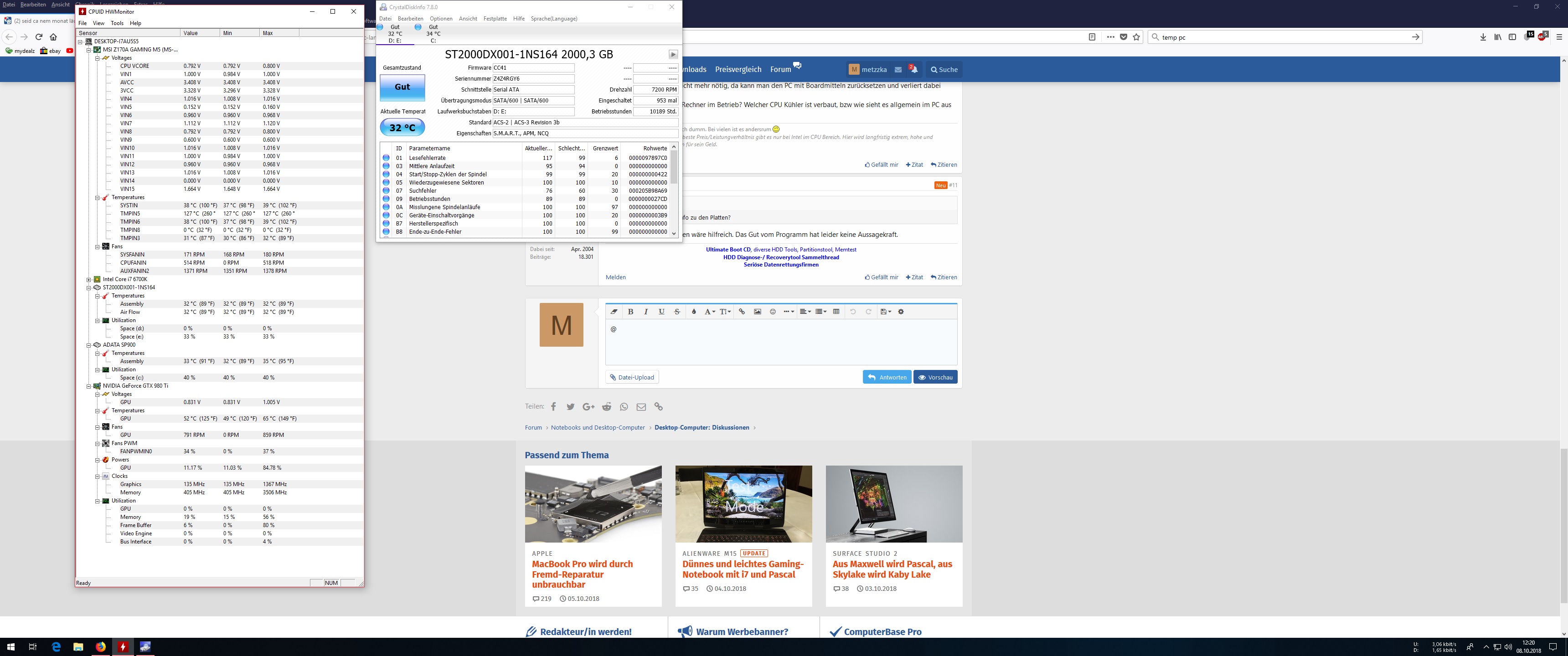The width and height of the screenshot is (1568, 656).
Task: Collapse the Voltages node under MSI Z170A
Action: [98, 58]
